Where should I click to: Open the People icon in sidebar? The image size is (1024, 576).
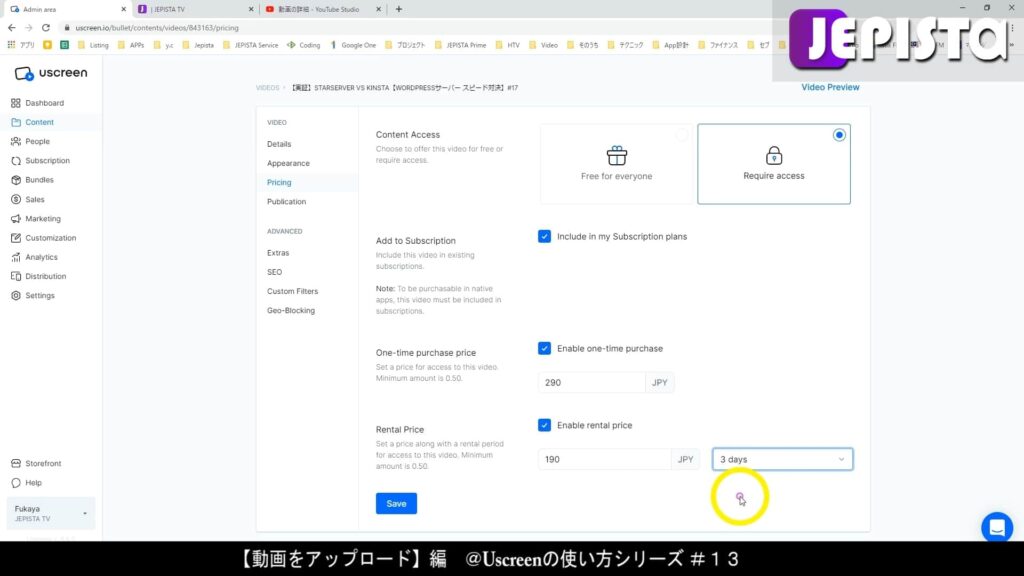16,141
